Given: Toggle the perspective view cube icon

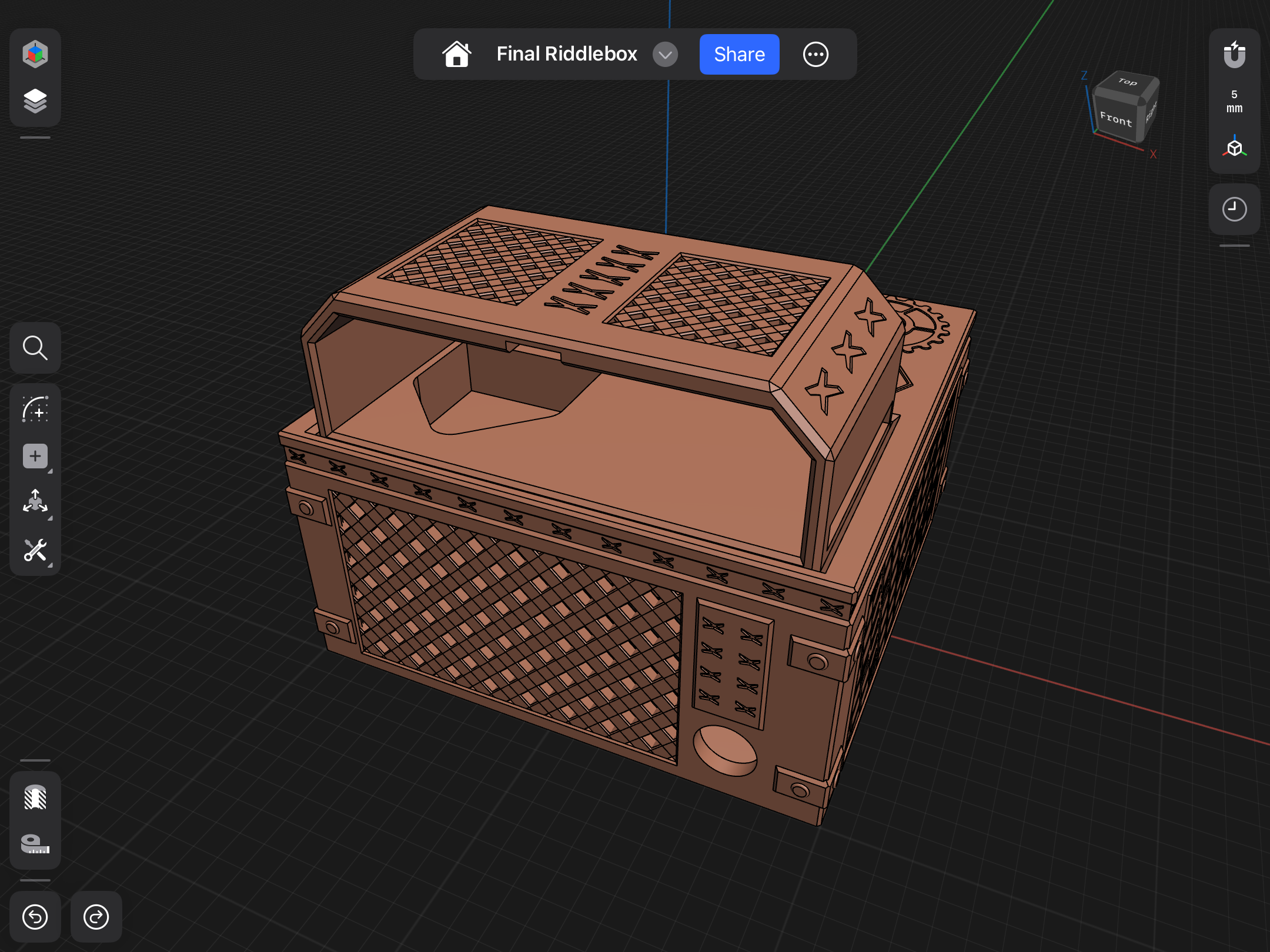Looking at the screenshot, I should [1234, 147].
